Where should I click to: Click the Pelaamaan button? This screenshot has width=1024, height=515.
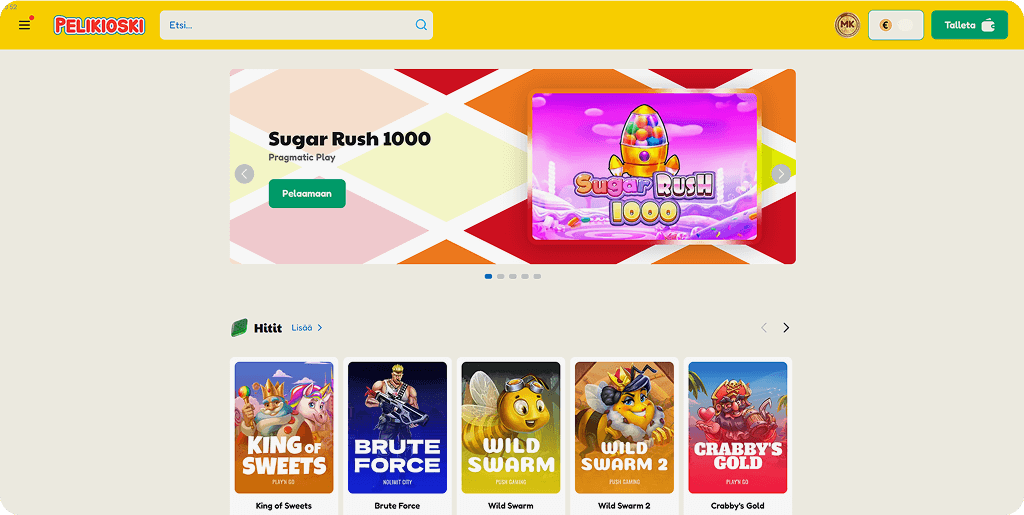click(x=307, y=194)
